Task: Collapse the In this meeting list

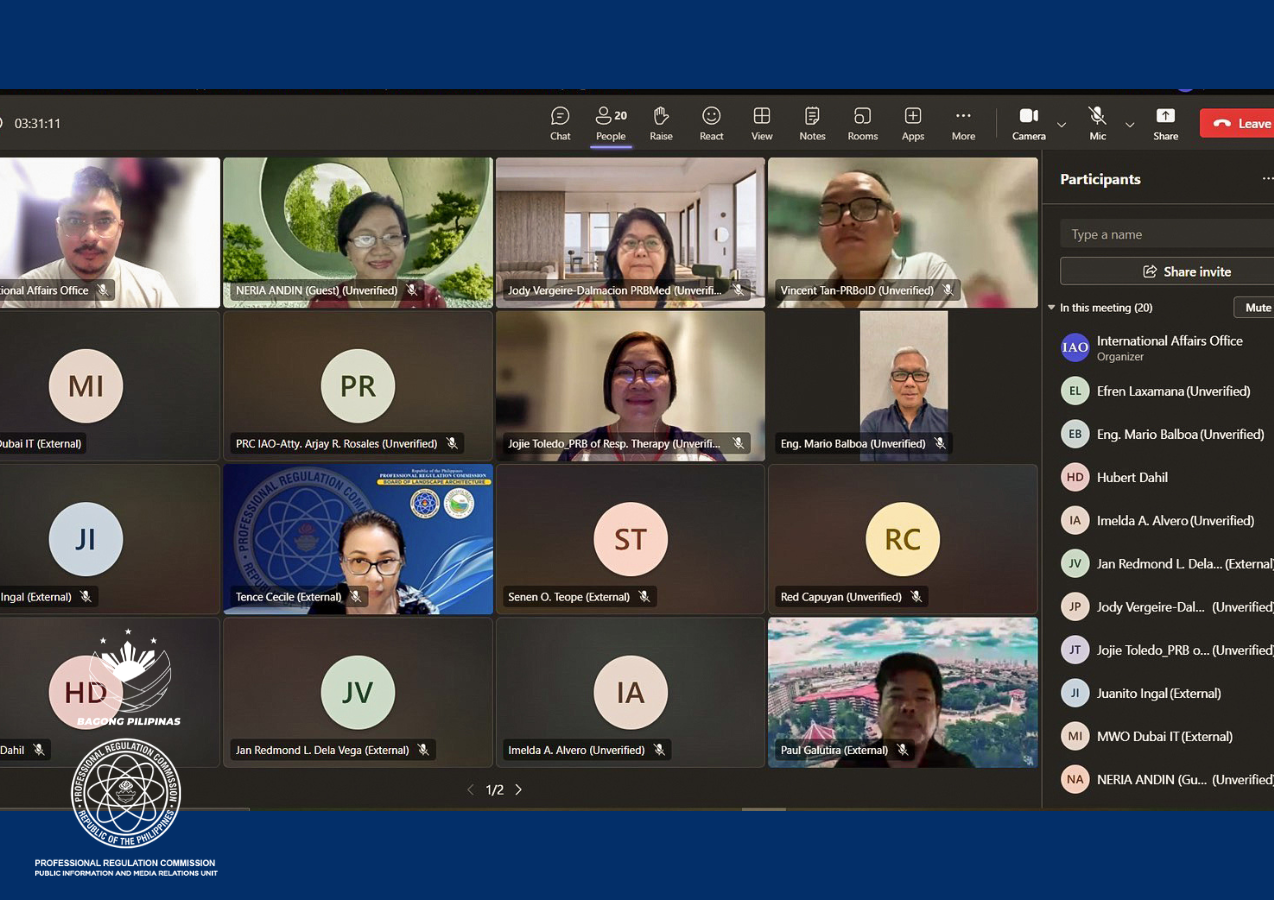Action: tap(1051, 308)
